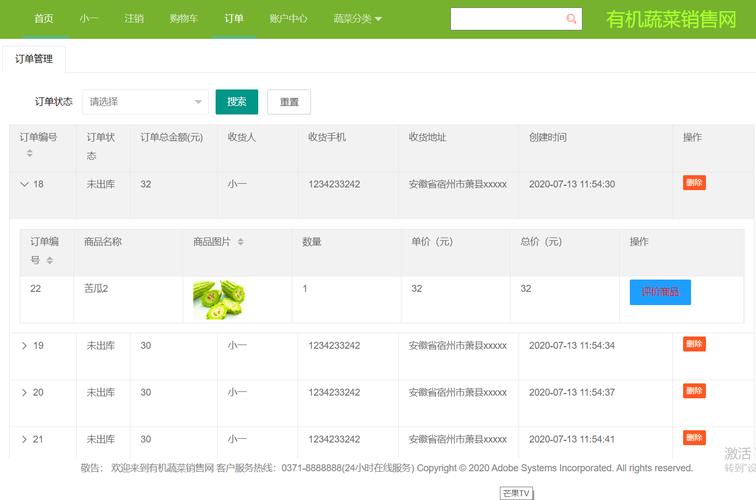This screenshot has width=756, height=500.
Task: Click the 芒果TV label at bottom
Action: click(516, 493)
